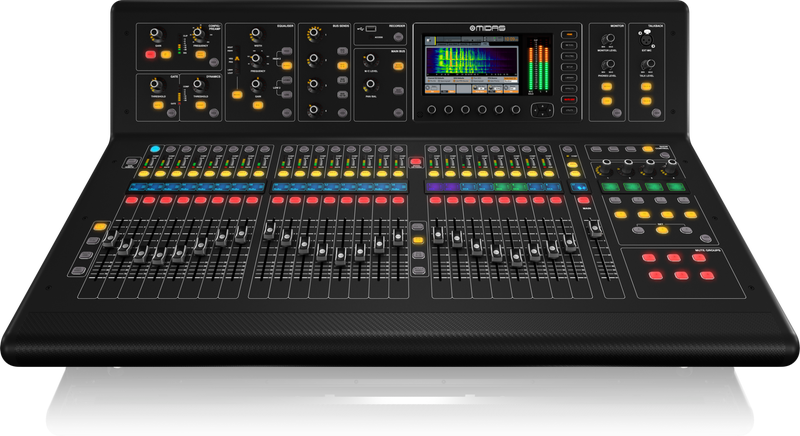The height and width of the screenshot is (436, 800).
Task: Toggle the upper yellow Talkback button
Action: coord(646,86)
